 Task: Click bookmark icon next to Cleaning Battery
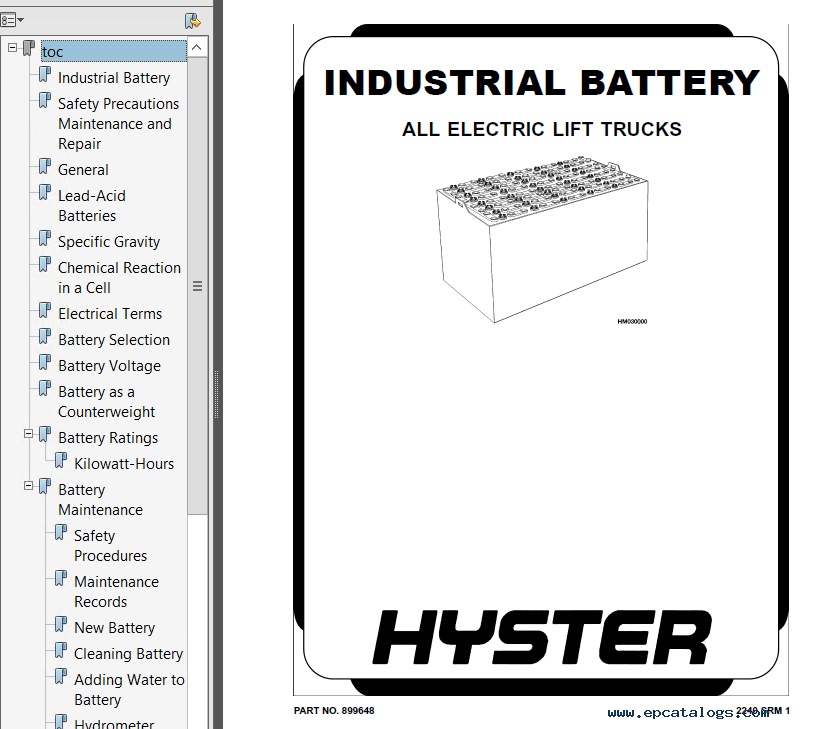pos(61,651)
